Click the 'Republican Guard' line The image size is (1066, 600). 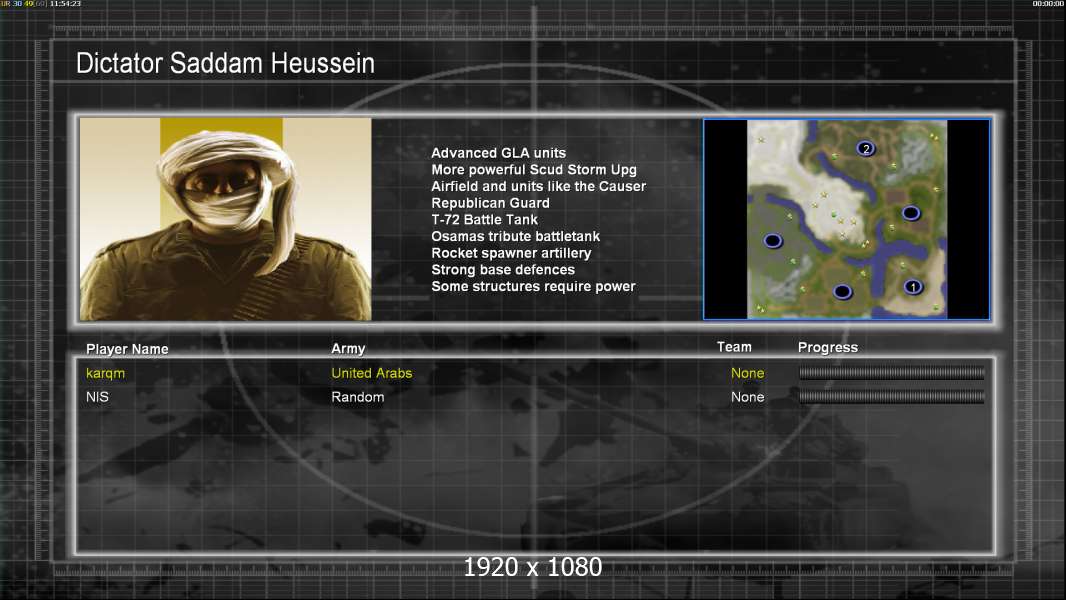[490, 203]
